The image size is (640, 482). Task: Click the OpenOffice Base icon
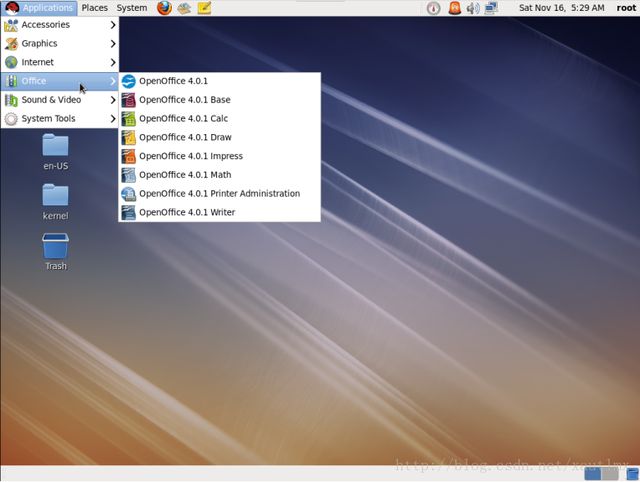pos(129,100)
